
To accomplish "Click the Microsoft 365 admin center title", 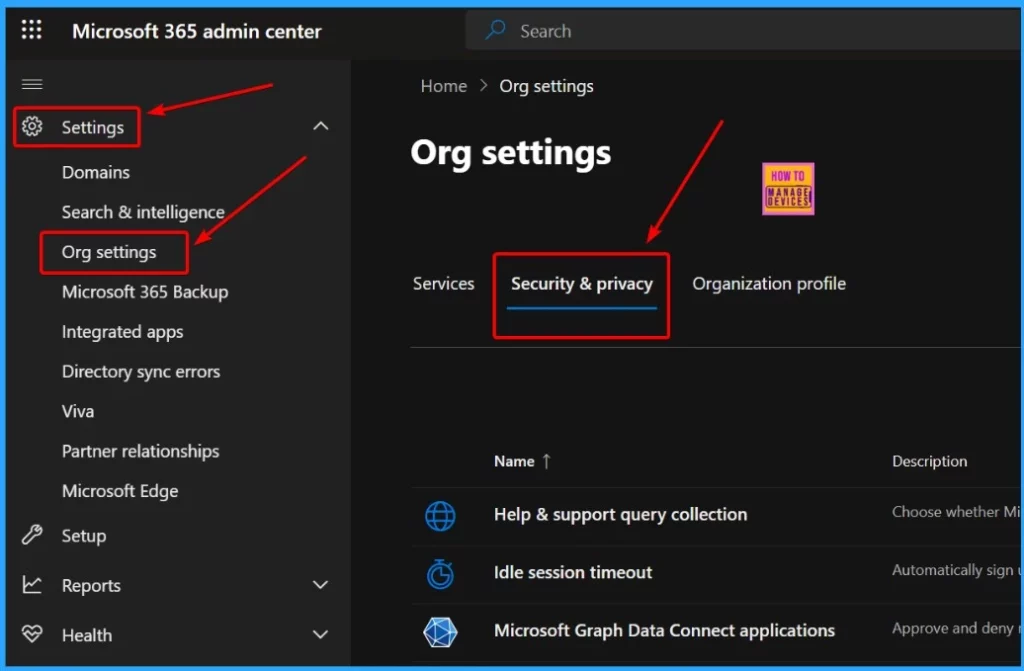I will coord(197,31).
